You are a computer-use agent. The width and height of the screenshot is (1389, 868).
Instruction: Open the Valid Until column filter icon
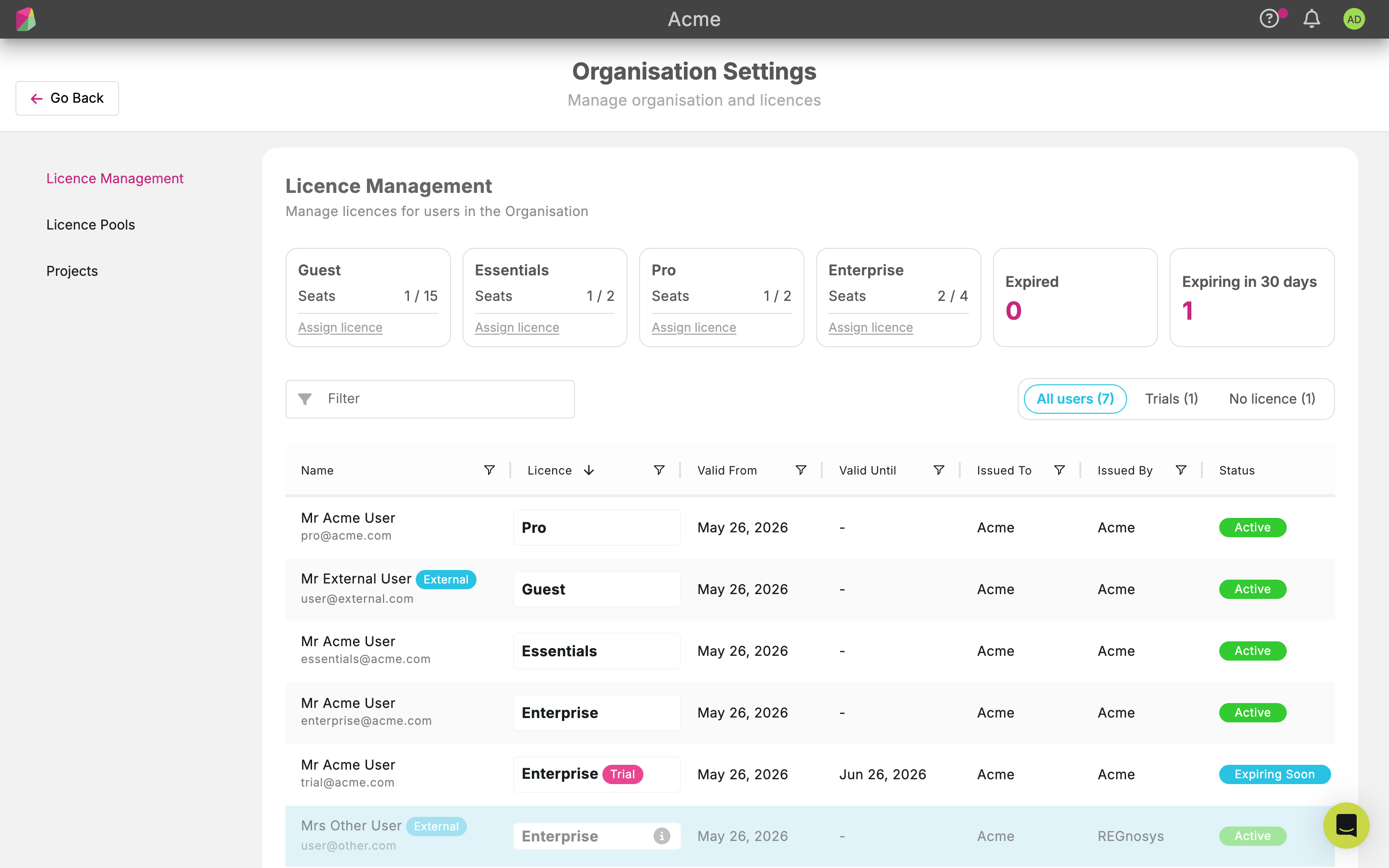939,470
